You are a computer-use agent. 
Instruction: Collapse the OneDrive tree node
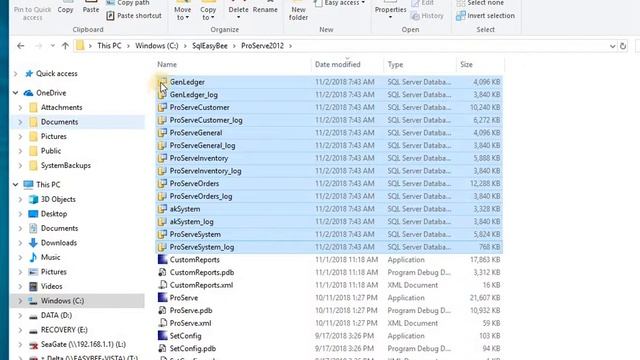(x=16, y=93)
